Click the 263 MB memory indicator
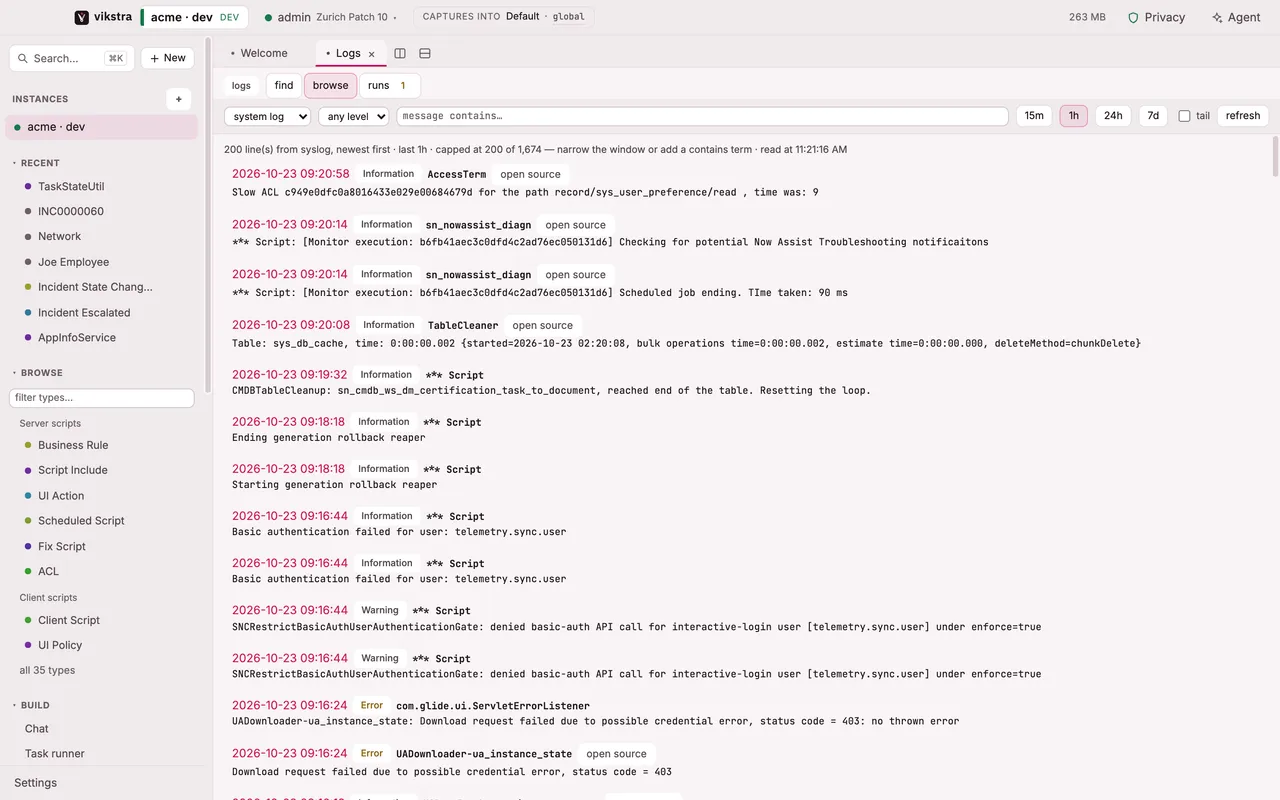The width and height of the screenshot is (1280, 800). pyautogui.click(x=1087, y=17)
